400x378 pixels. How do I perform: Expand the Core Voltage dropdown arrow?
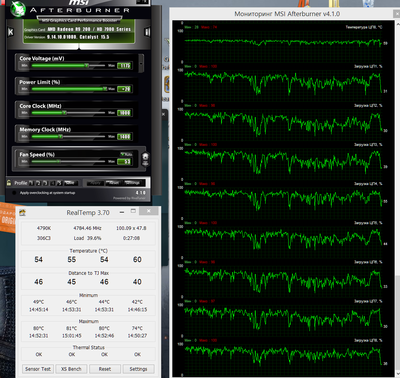(x=141, y=62)
